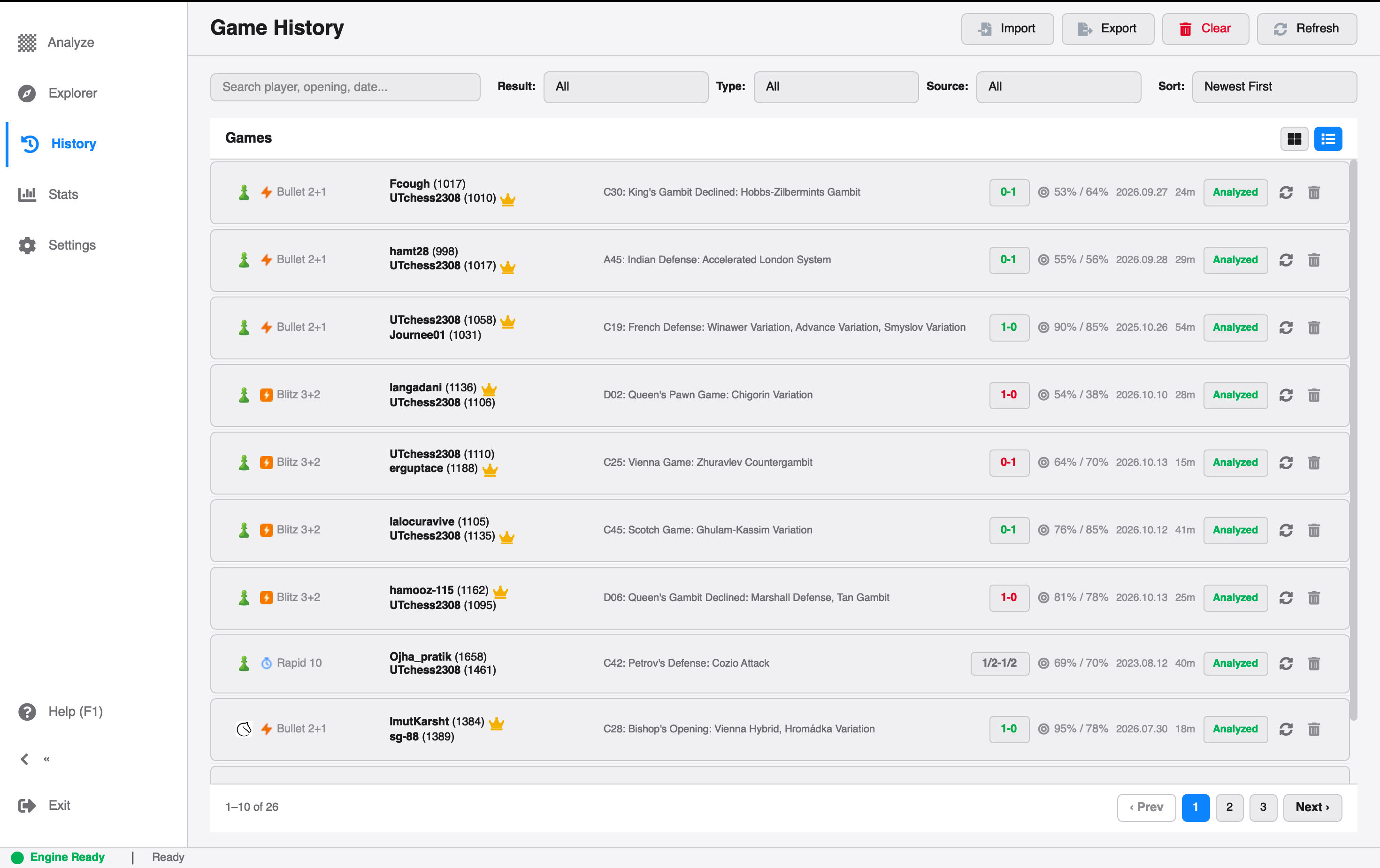This screenshot has width=1380, height=868.
Task: Click the pawn source icon on Fcough row
Action: [244, 192]
